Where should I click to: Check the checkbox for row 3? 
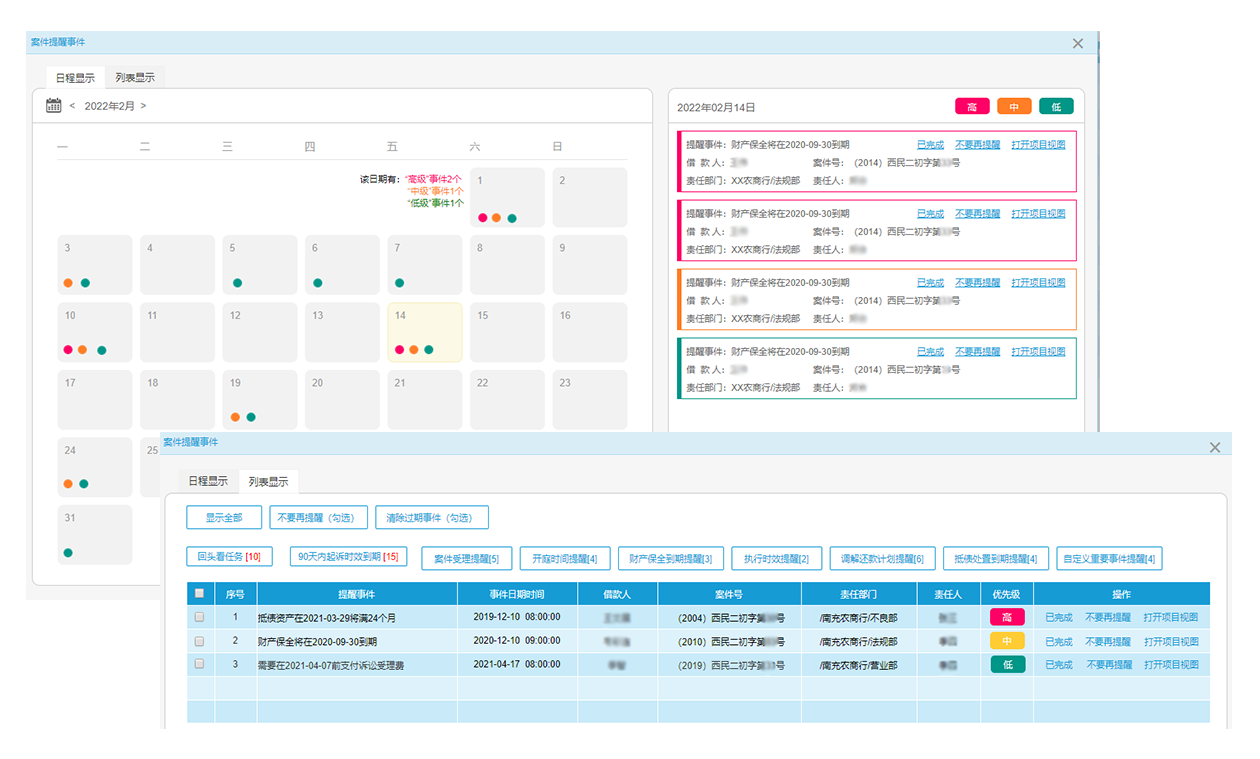coord(199,664)
